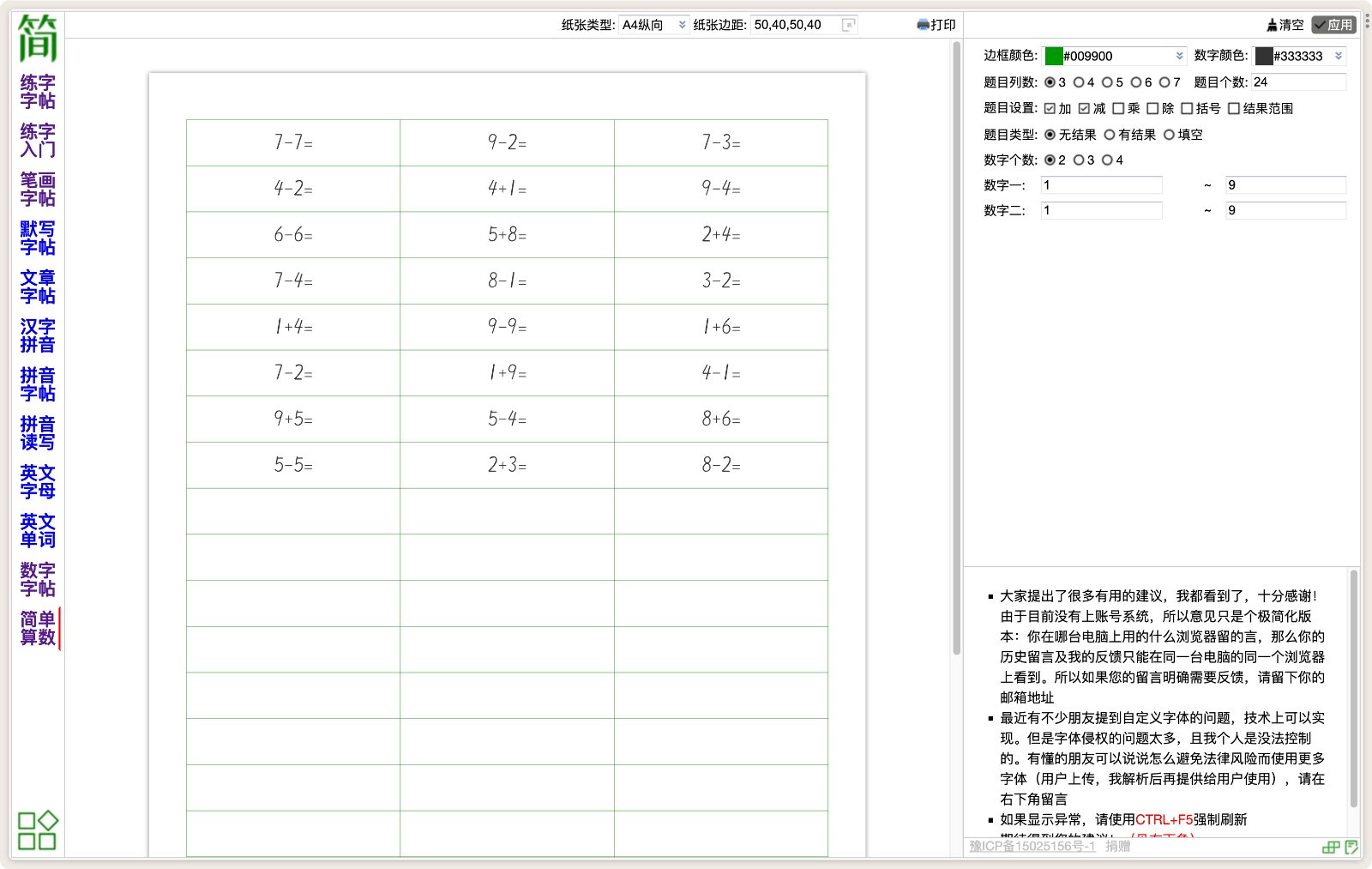Image resolution: width=1372 pixels, height=869 pixels.
Task: Click the green 边框颜色 color swatch
Action: click(1054, 56)
